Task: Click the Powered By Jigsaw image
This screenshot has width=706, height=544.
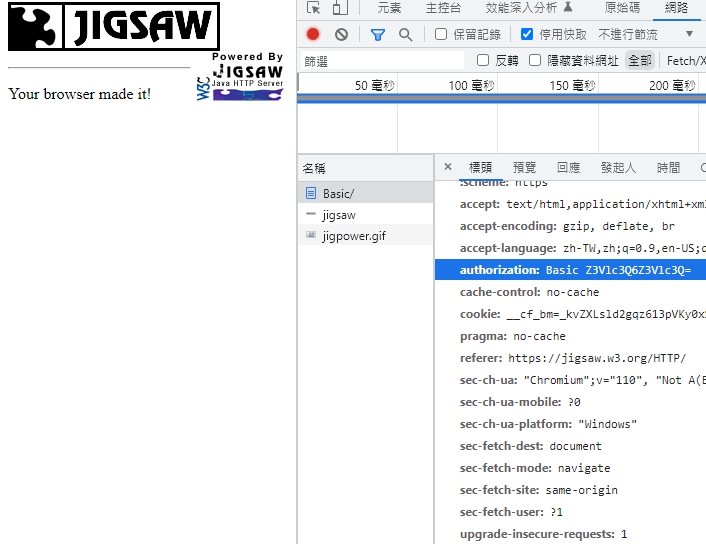Action: tap(240, 76)
